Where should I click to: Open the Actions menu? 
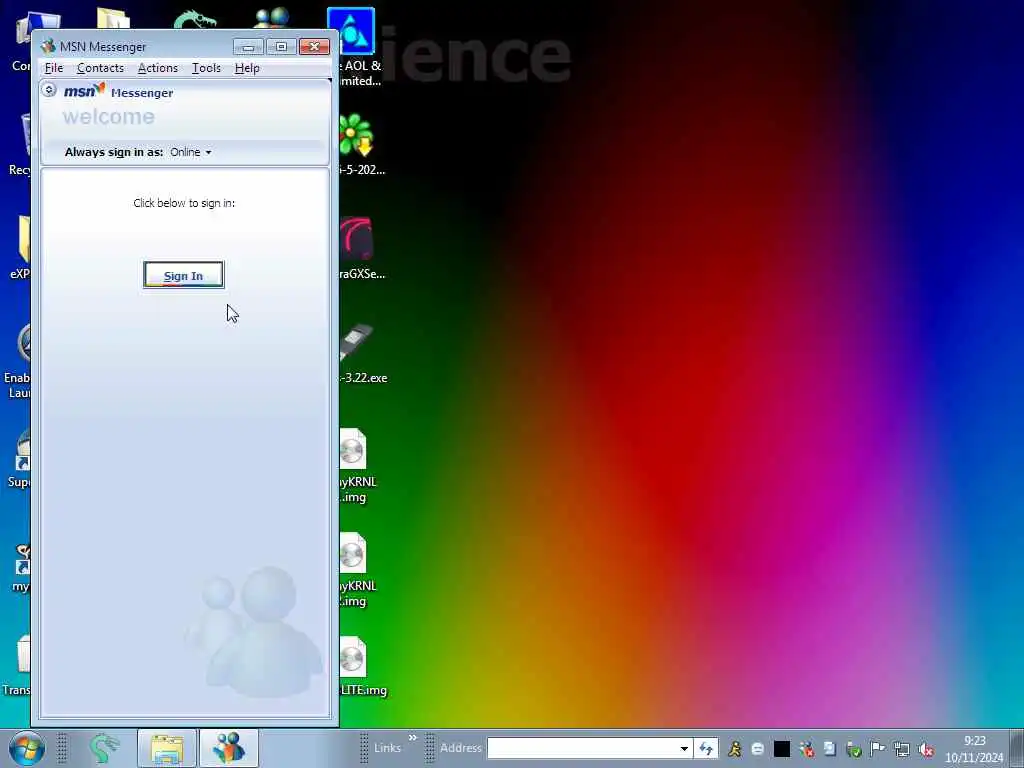tap(157, 68)
